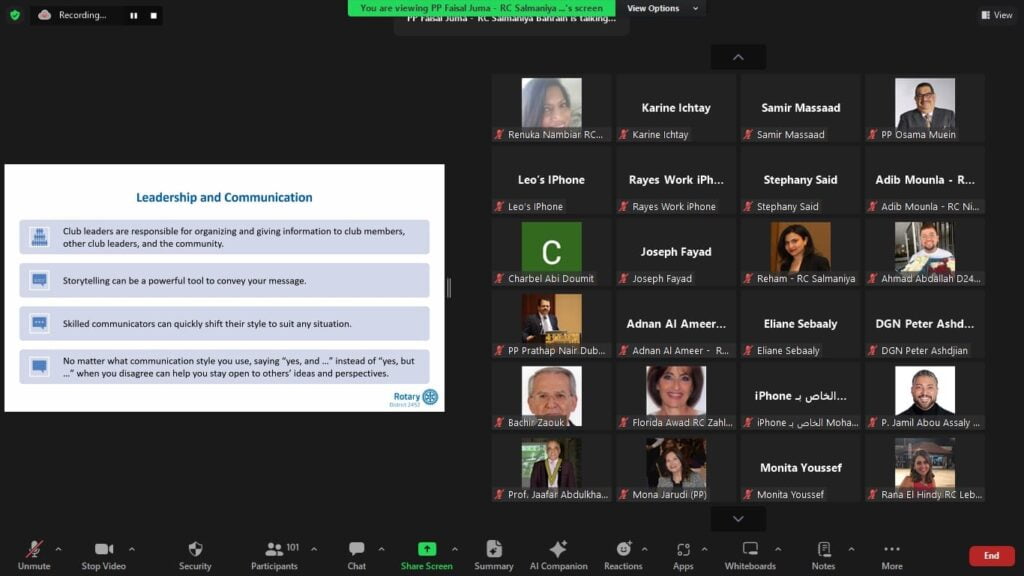Expand the Notes options arrow
The height and width of the screenshot is (576, 1024).
852,549
